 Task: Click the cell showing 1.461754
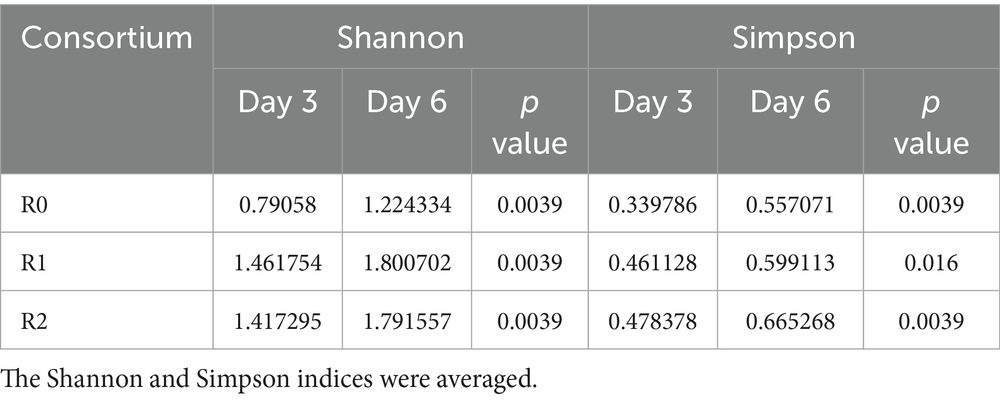pyautogui.click(x=276, y=265)
